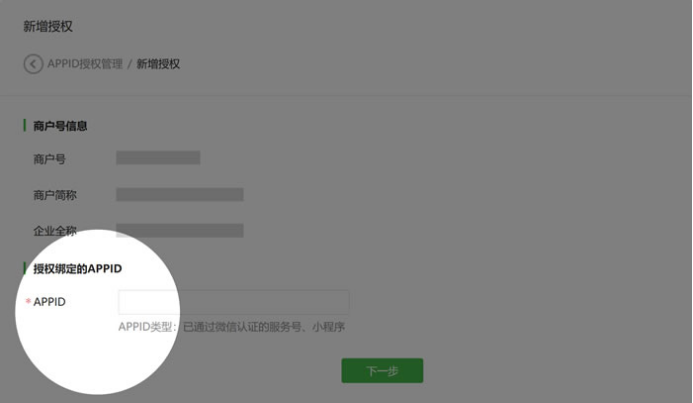Click the green bar beside 商户号信息

(x=25, y=126)
